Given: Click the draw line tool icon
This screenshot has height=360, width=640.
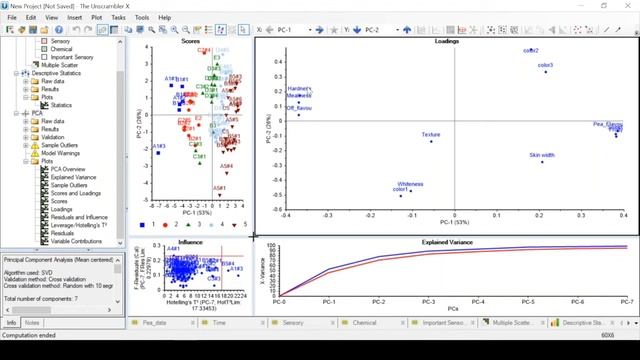Looking at the screenshot, I should click(x=607, y=30).
